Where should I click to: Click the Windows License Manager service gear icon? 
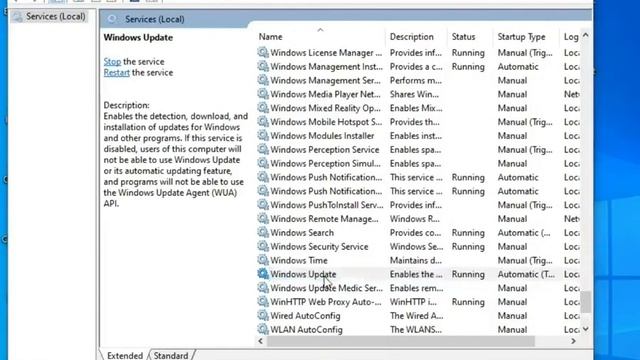click(263, 53)
